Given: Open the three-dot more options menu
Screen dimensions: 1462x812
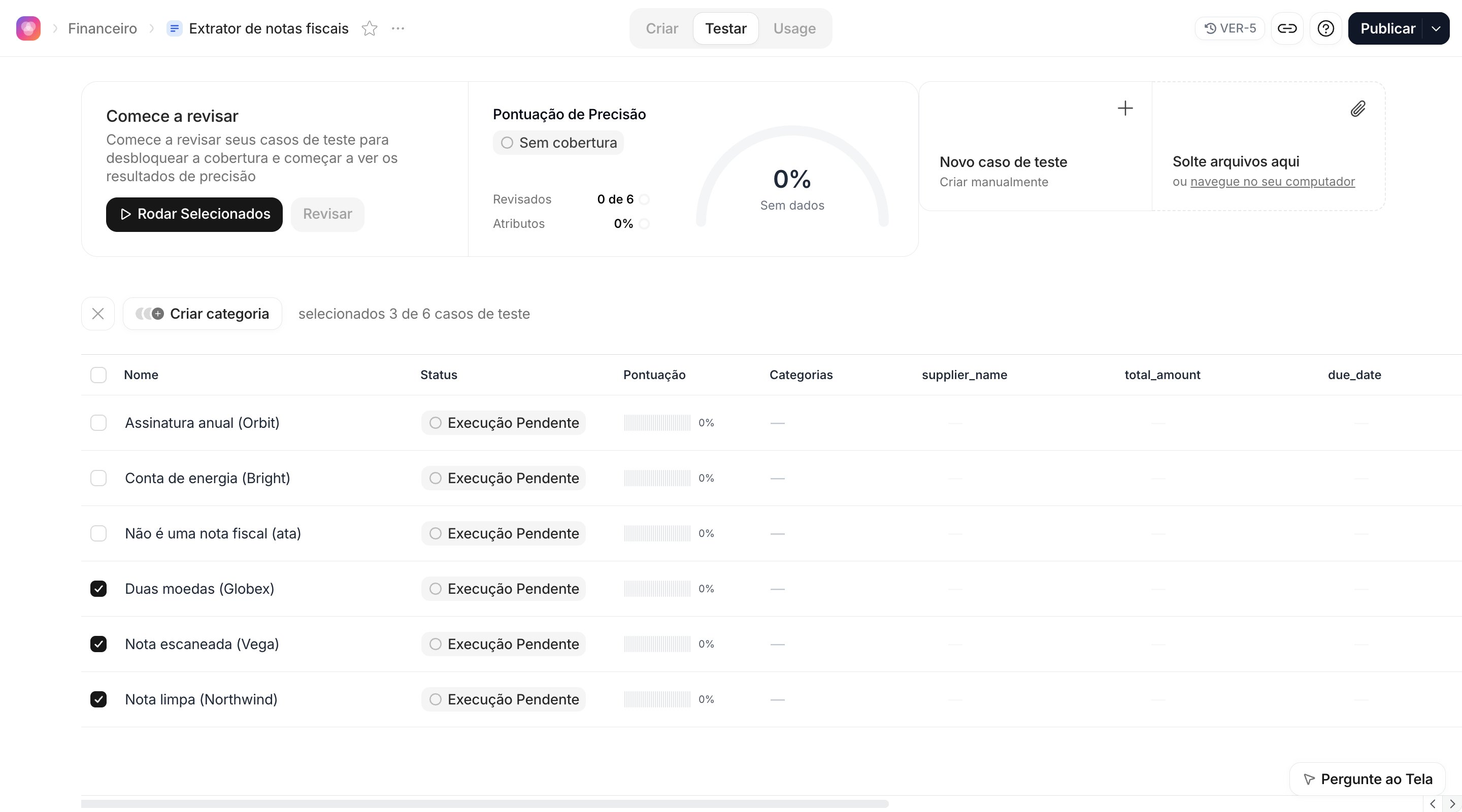Looking at the screenshot, I should [x=398, y=28].
